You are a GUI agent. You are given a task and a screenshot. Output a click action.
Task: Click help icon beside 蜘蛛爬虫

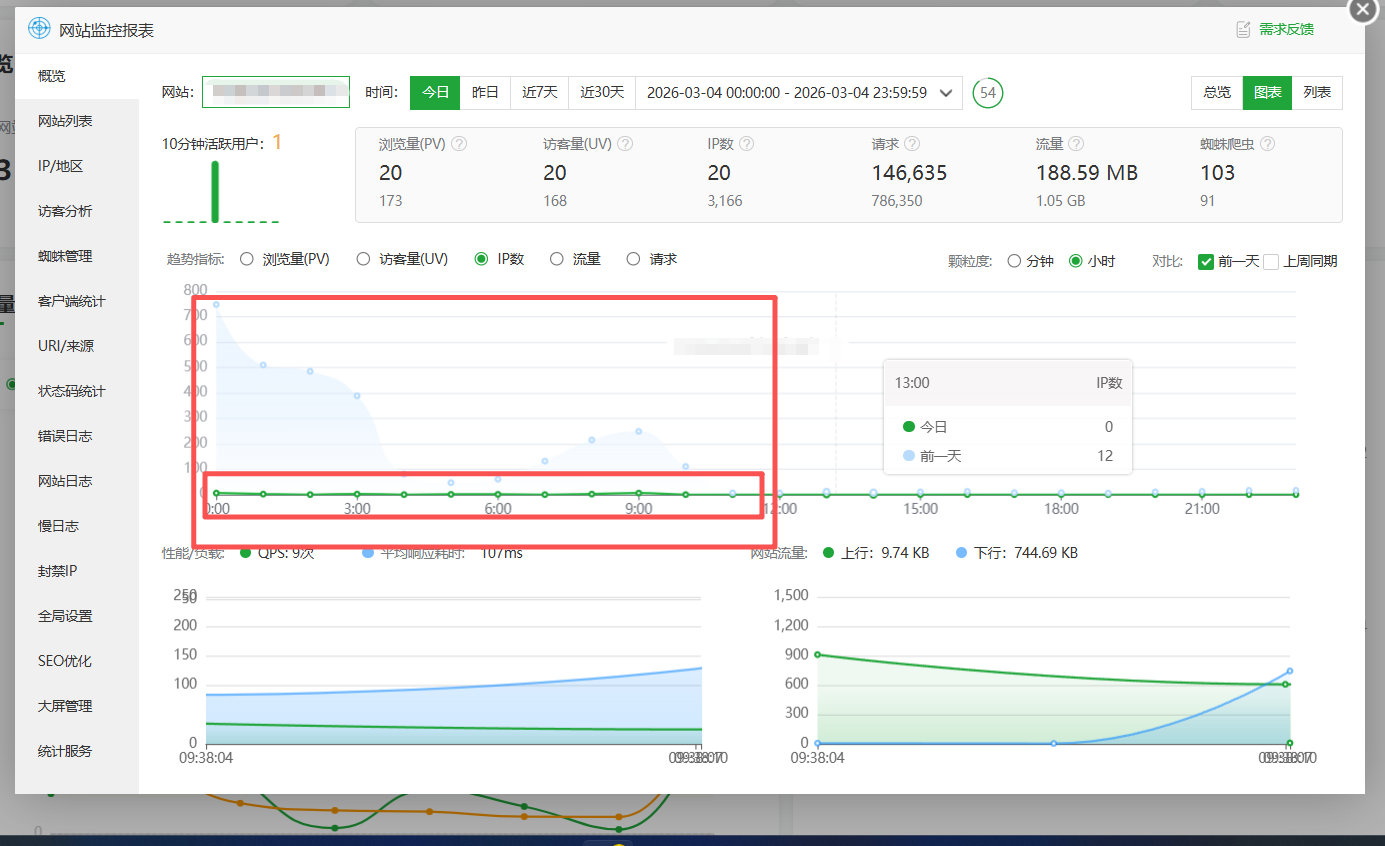click(1267, 144)
